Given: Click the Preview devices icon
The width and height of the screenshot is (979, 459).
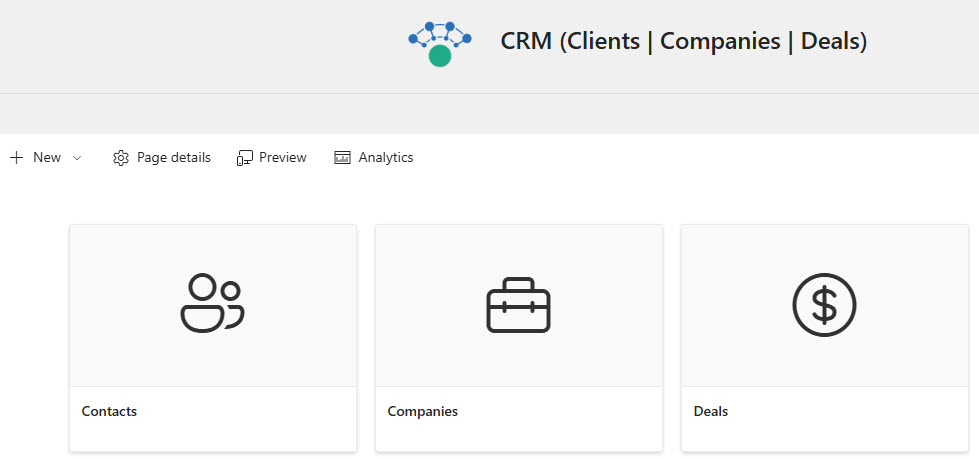Looking at the screenshot, I should coord(245,158).
